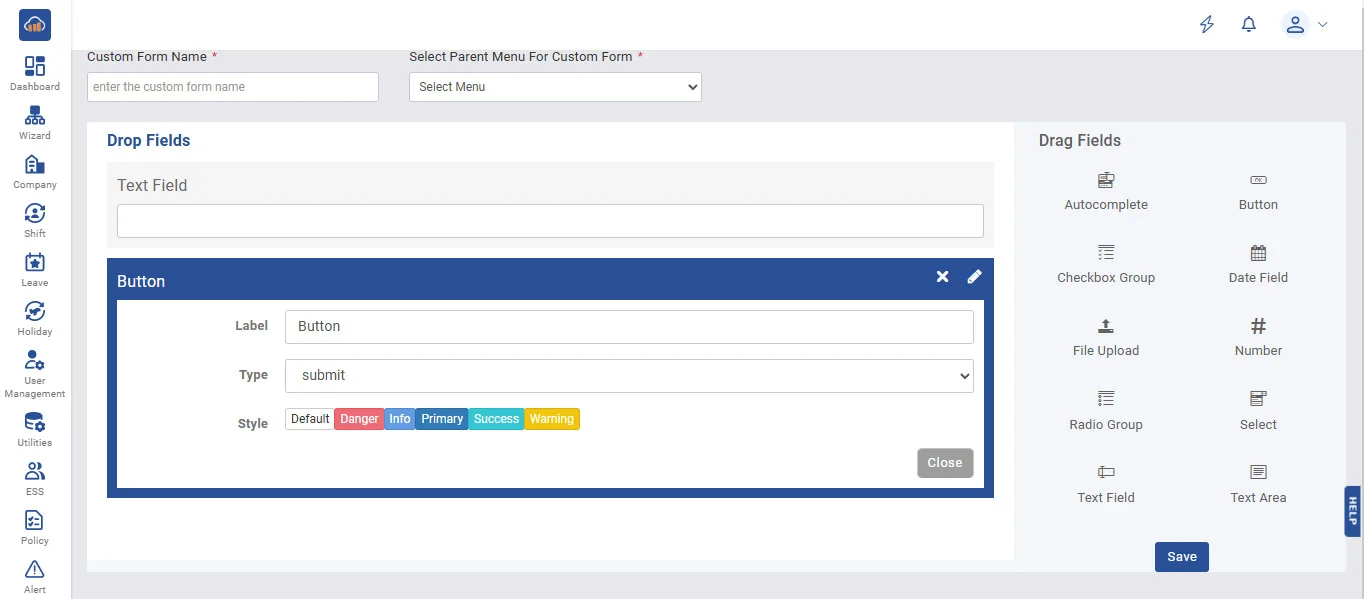Expand the button Type submit dropdown

point(629,376)
